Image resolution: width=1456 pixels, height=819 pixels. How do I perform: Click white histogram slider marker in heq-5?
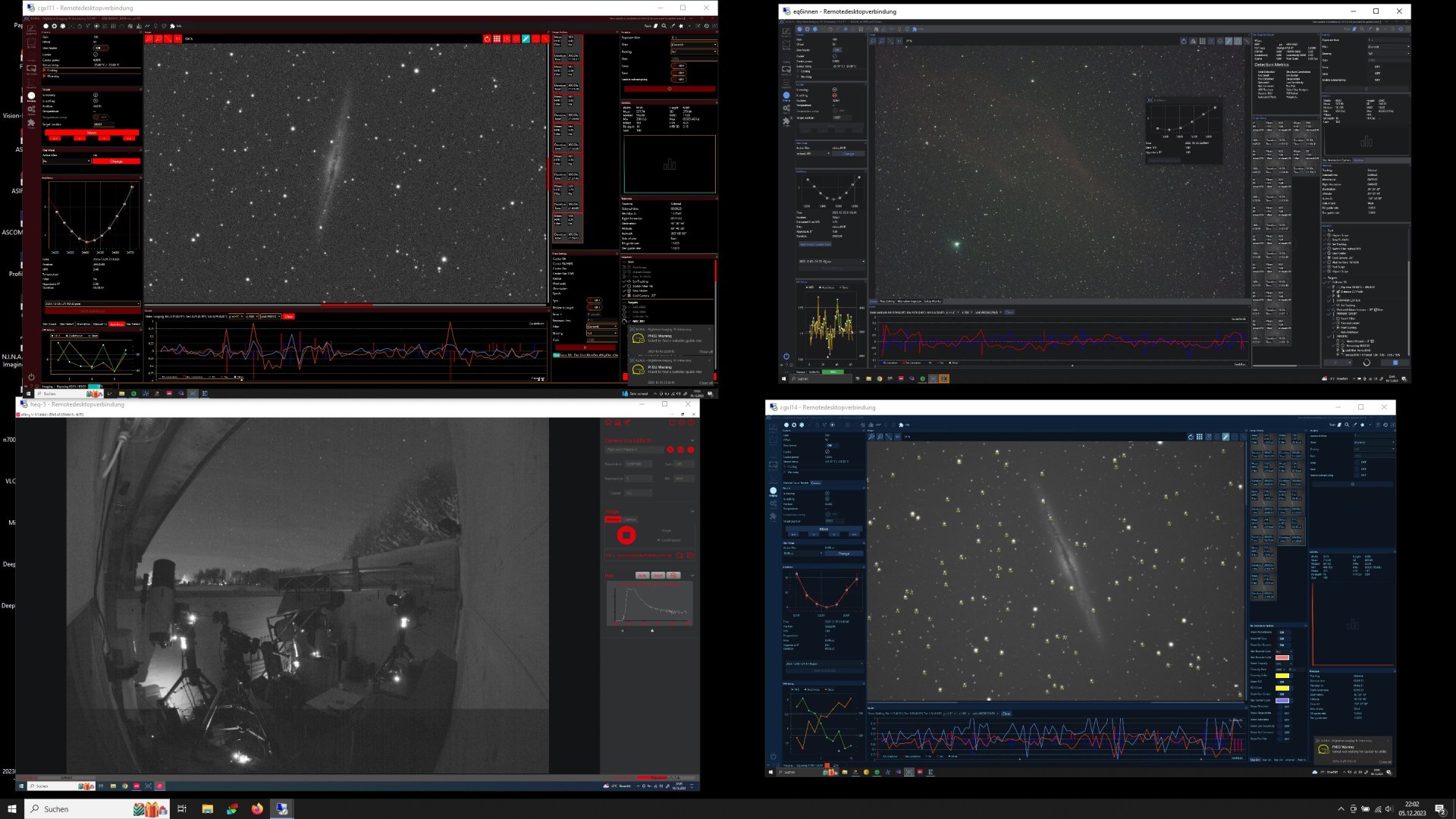coord(652,630)
